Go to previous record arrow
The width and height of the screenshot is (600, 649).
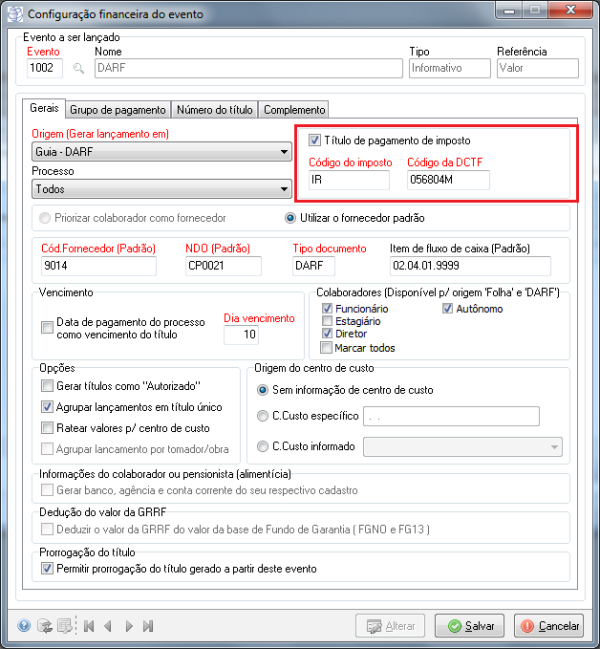tap(108, 626)
